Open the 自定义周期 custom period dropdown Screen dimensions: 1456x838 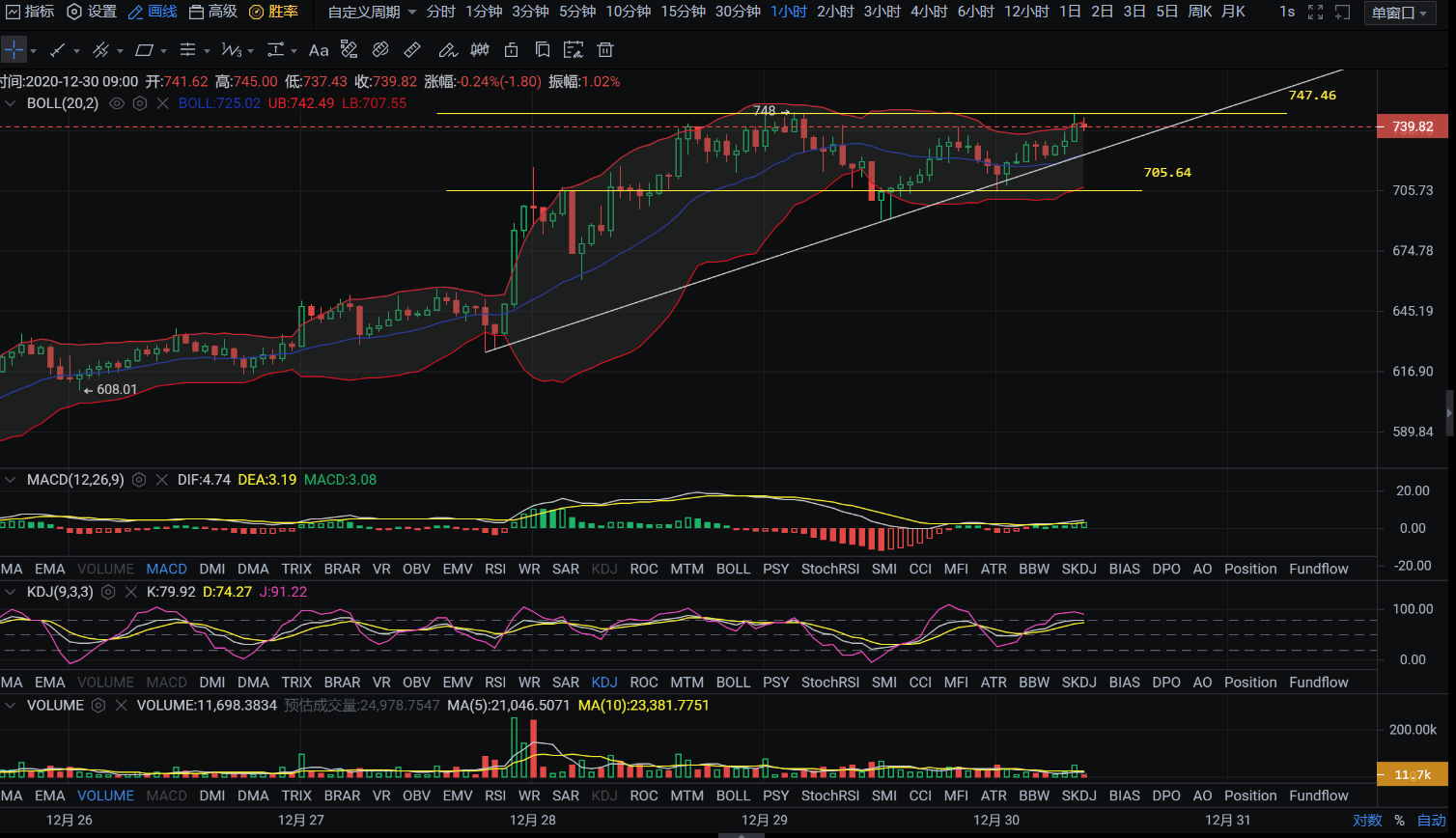[372, 12]
